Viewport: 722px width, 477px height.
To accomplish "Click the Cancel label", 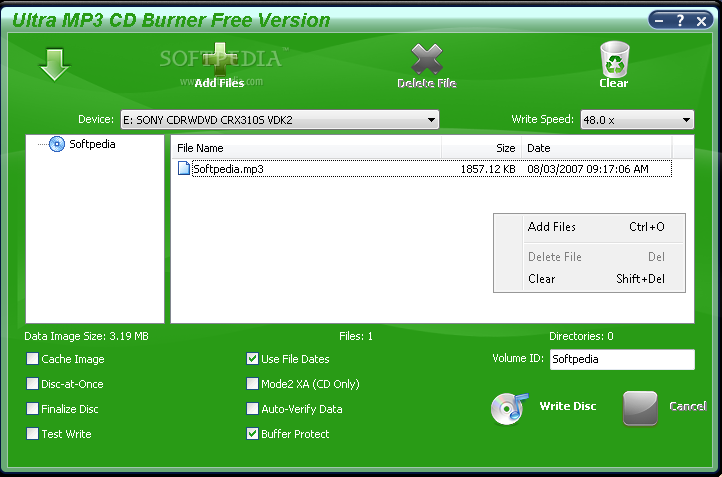I will (x=688, y=406).
